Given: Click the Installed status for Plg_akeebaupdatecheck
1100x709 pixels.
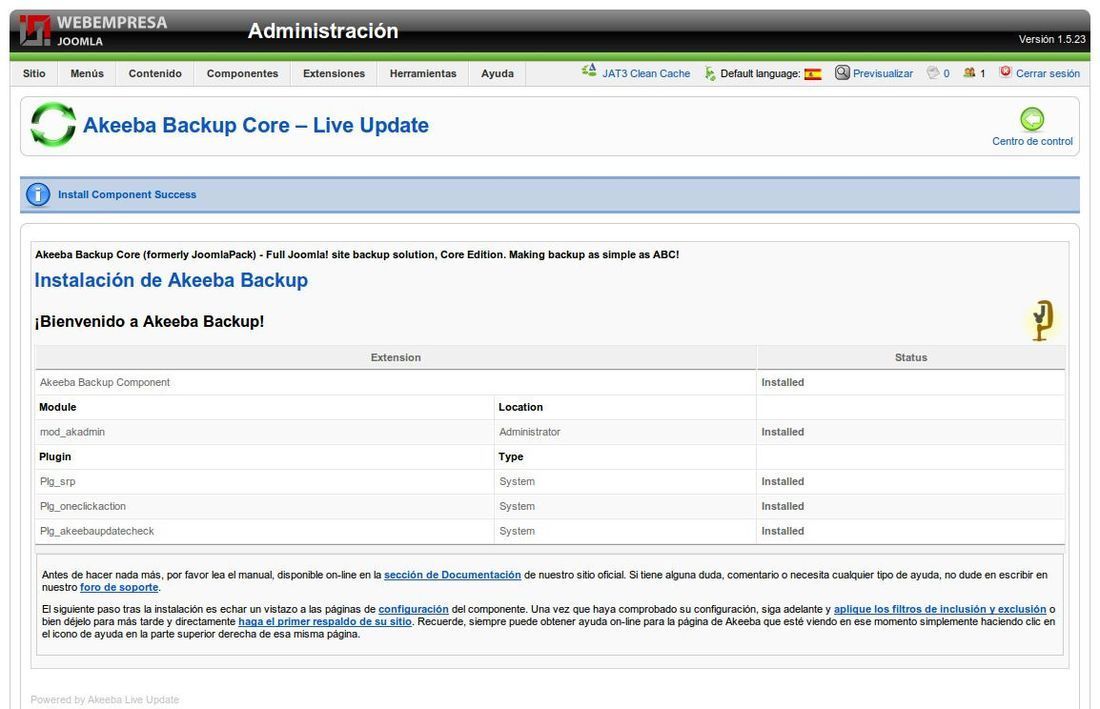Looking at the screenshot, I should (x=783, y=532).
